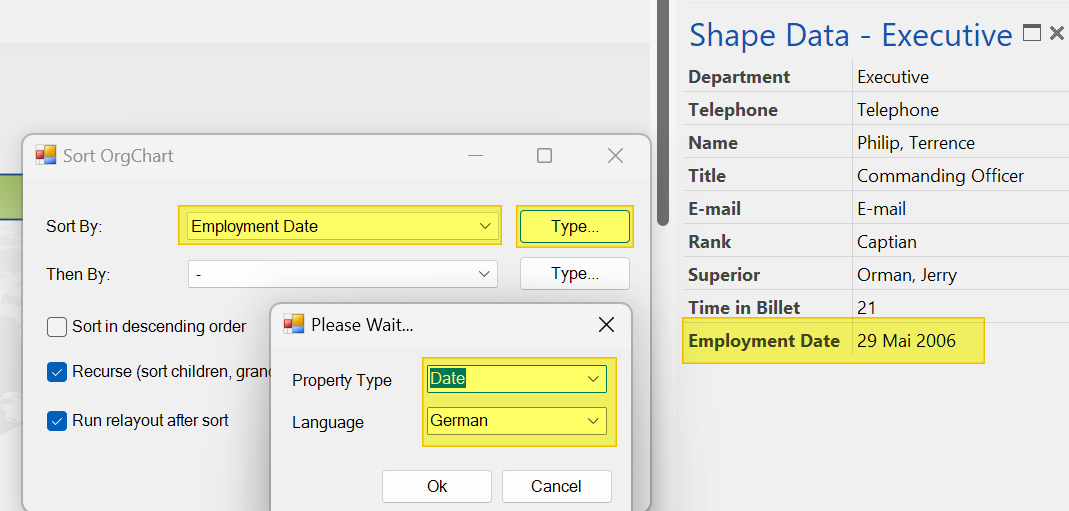Image resolution: width=1069 pixels, height=511 pixels.
Task: Close the Shape Data pane
Action: click(x=1056, y=32)
